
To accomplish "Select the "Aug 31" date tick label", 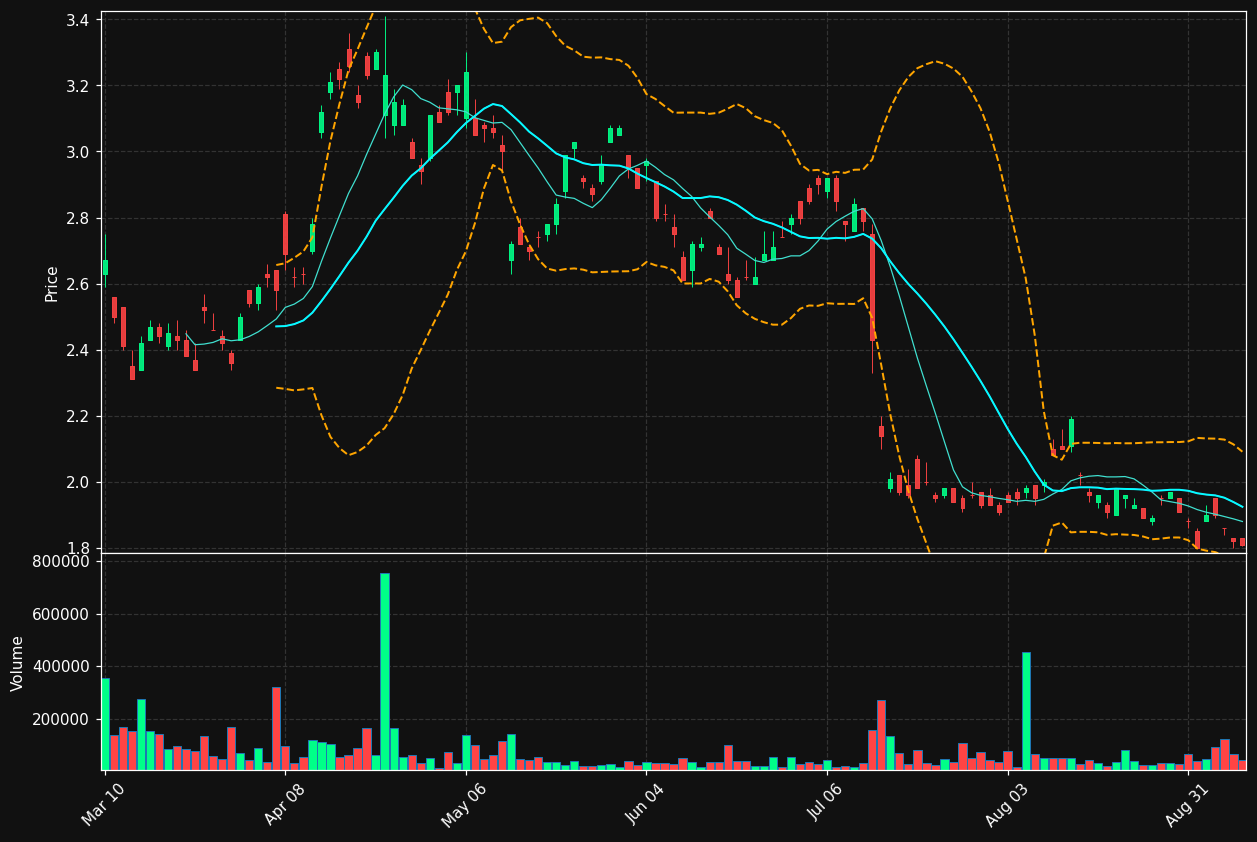I will click(1187, 805).
